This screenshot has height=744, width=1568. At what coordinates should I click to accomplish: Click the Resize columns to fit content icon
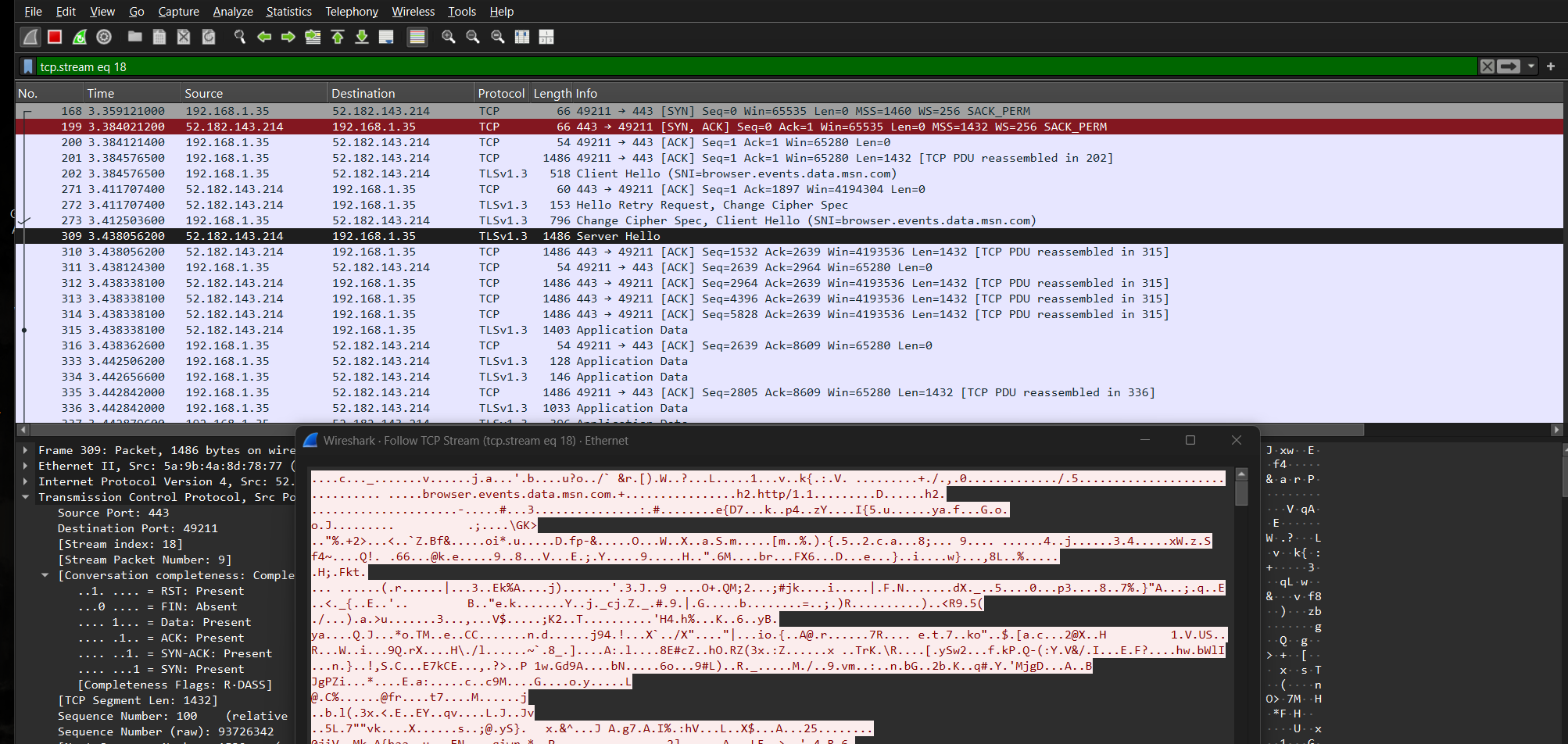coord(522,37)
